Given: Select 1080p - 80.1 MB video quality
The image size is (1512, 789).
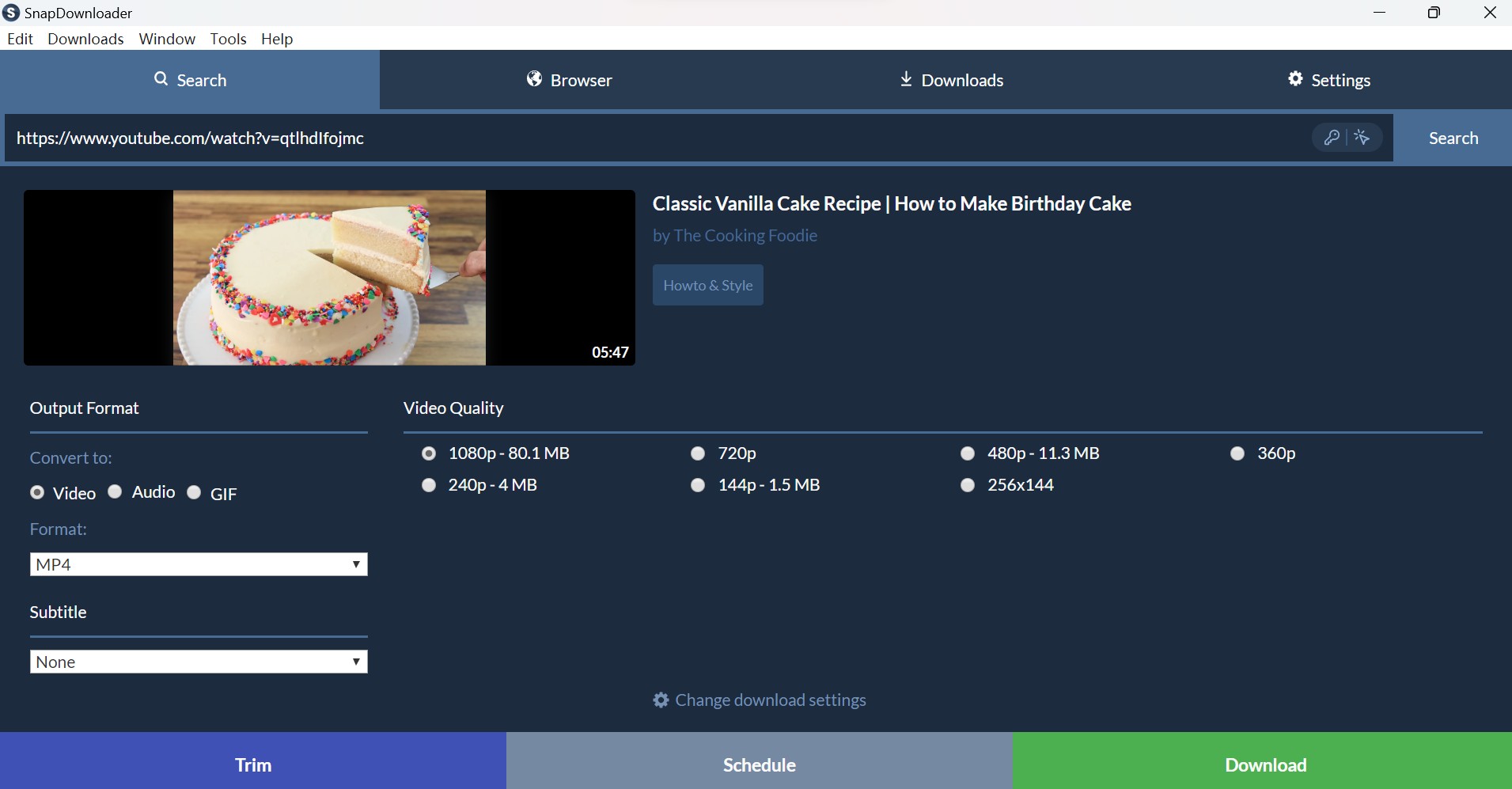Looking at the screenshot, I should click(429, 453).
